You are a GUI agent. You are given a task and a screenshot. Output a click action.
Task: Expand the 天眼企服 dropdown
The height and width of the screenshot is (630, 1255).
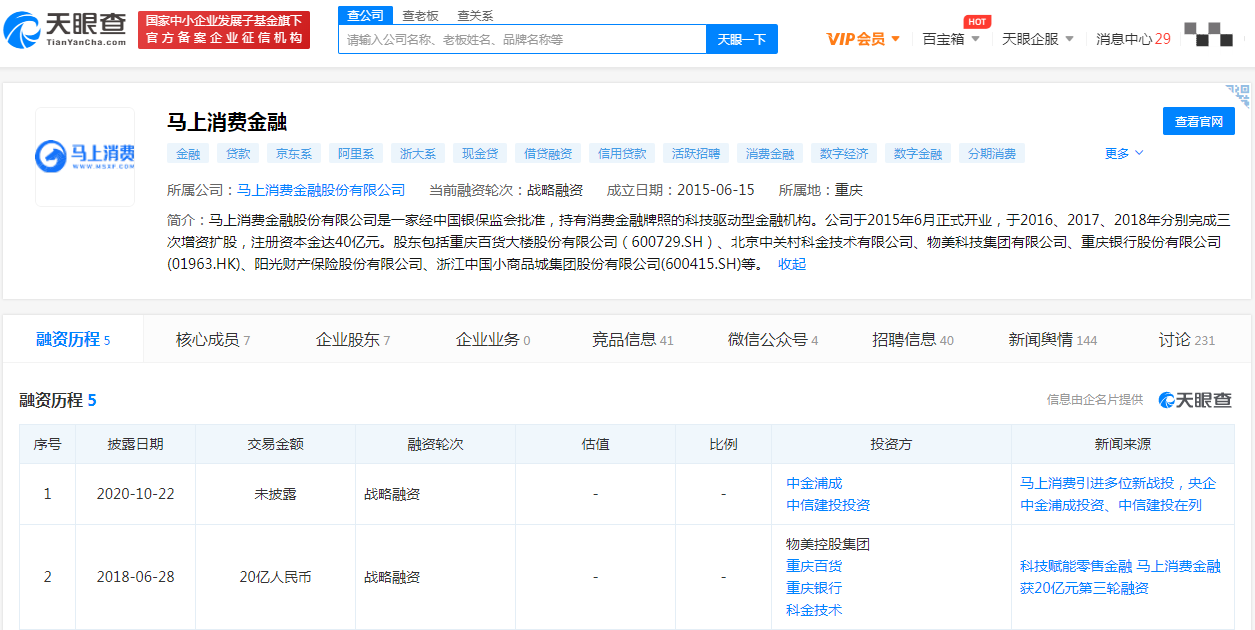tap(1038, 39)
